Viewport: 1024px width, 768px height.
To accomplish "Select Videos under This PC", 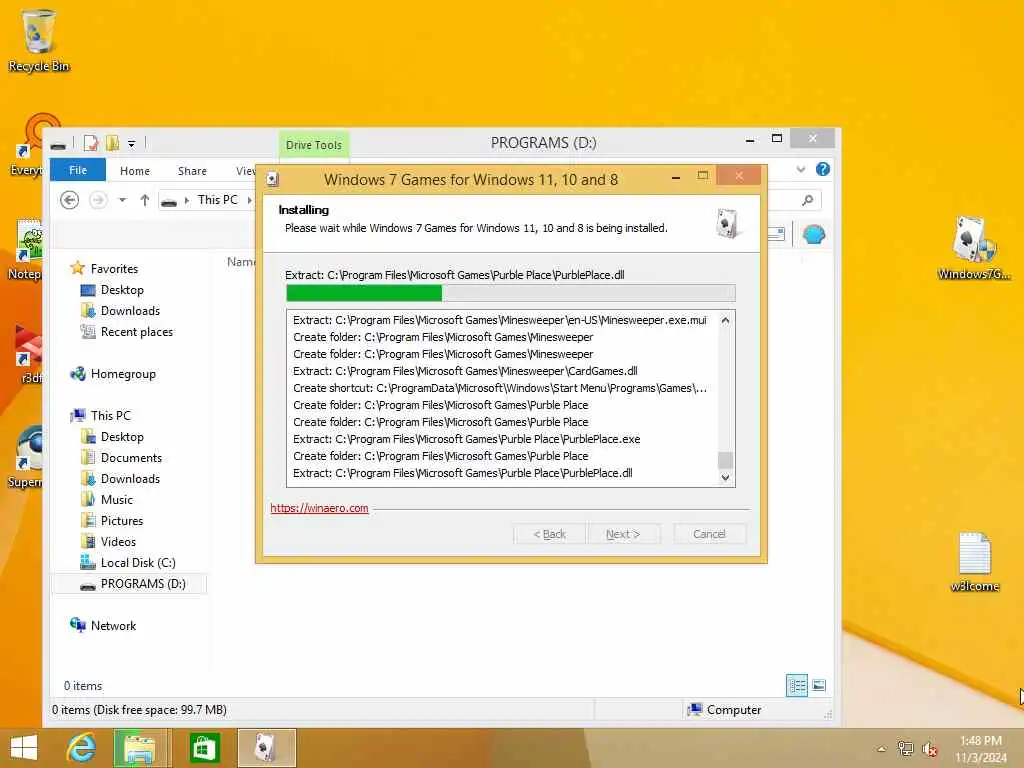I will tap(118, 541).
